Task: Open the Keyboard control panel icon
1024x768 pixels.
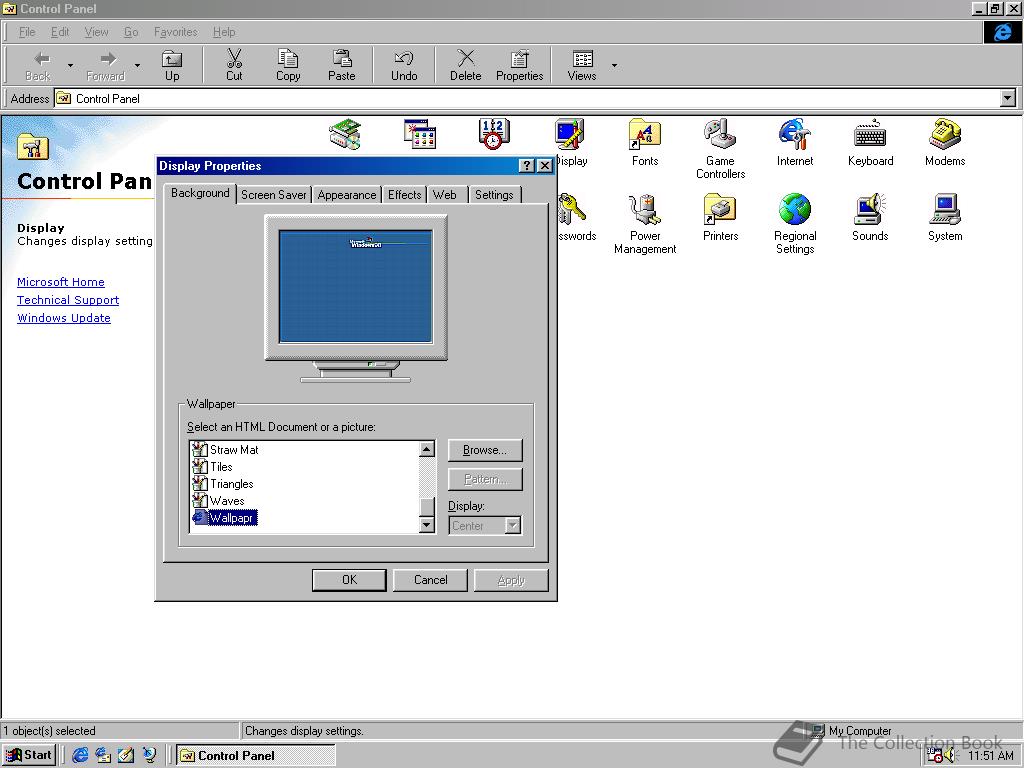Action: [870, 135]
